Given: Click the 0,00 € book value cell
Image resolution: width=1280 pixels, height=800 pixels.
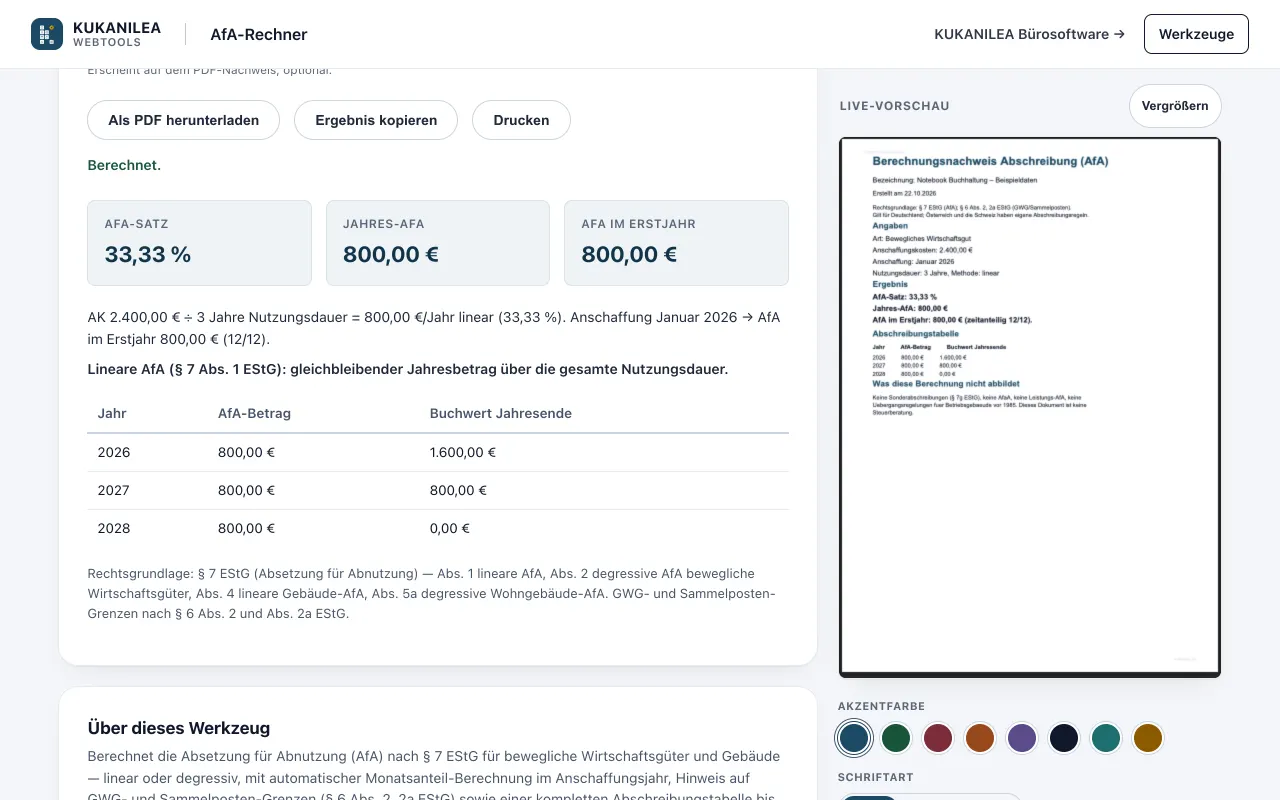Looking at the screenshot, I should tap(450, 528).
